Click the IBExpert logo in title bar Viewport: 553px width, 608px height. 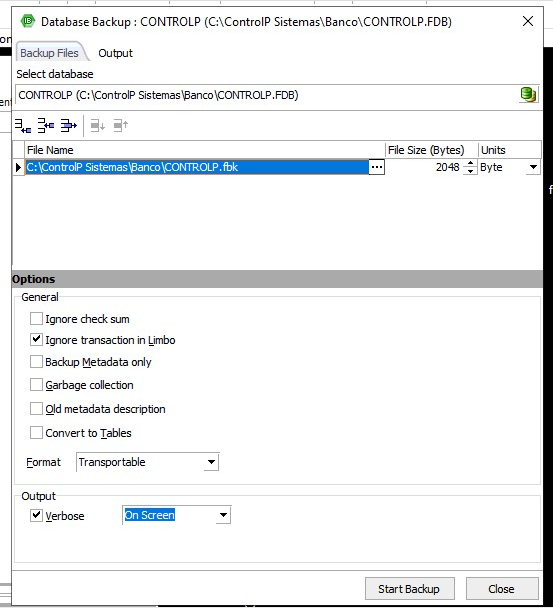[x=28, y=21]
